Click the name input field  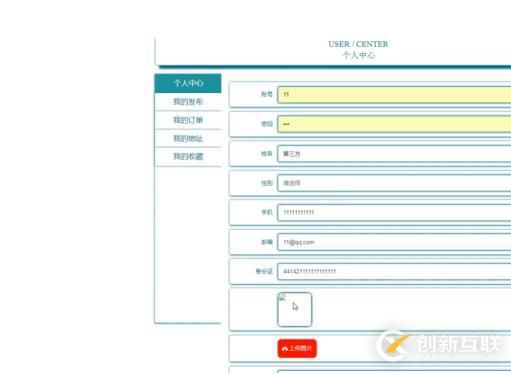[394, 154]
